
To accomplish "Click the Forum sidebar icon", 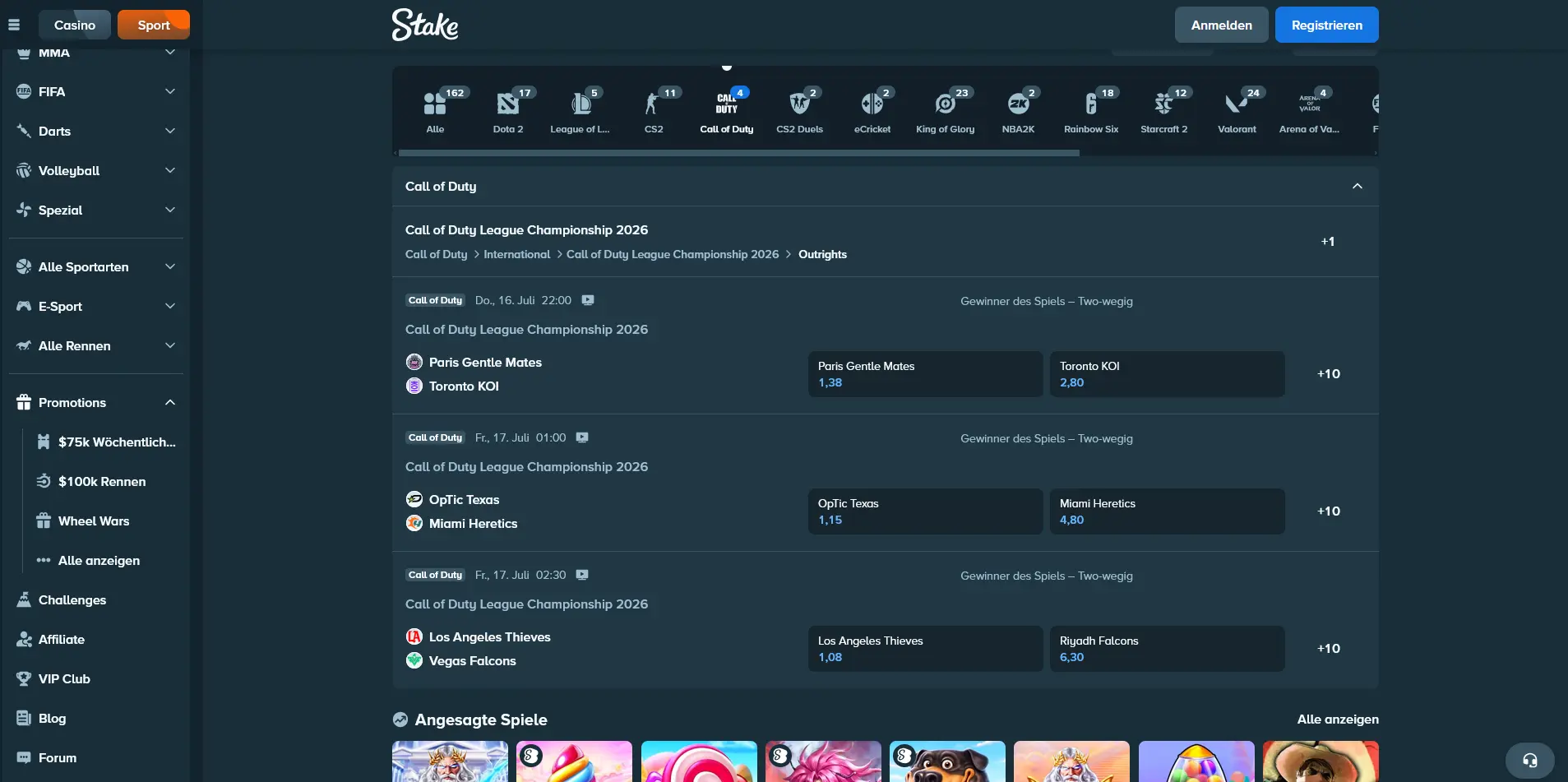I will (24, 757).
